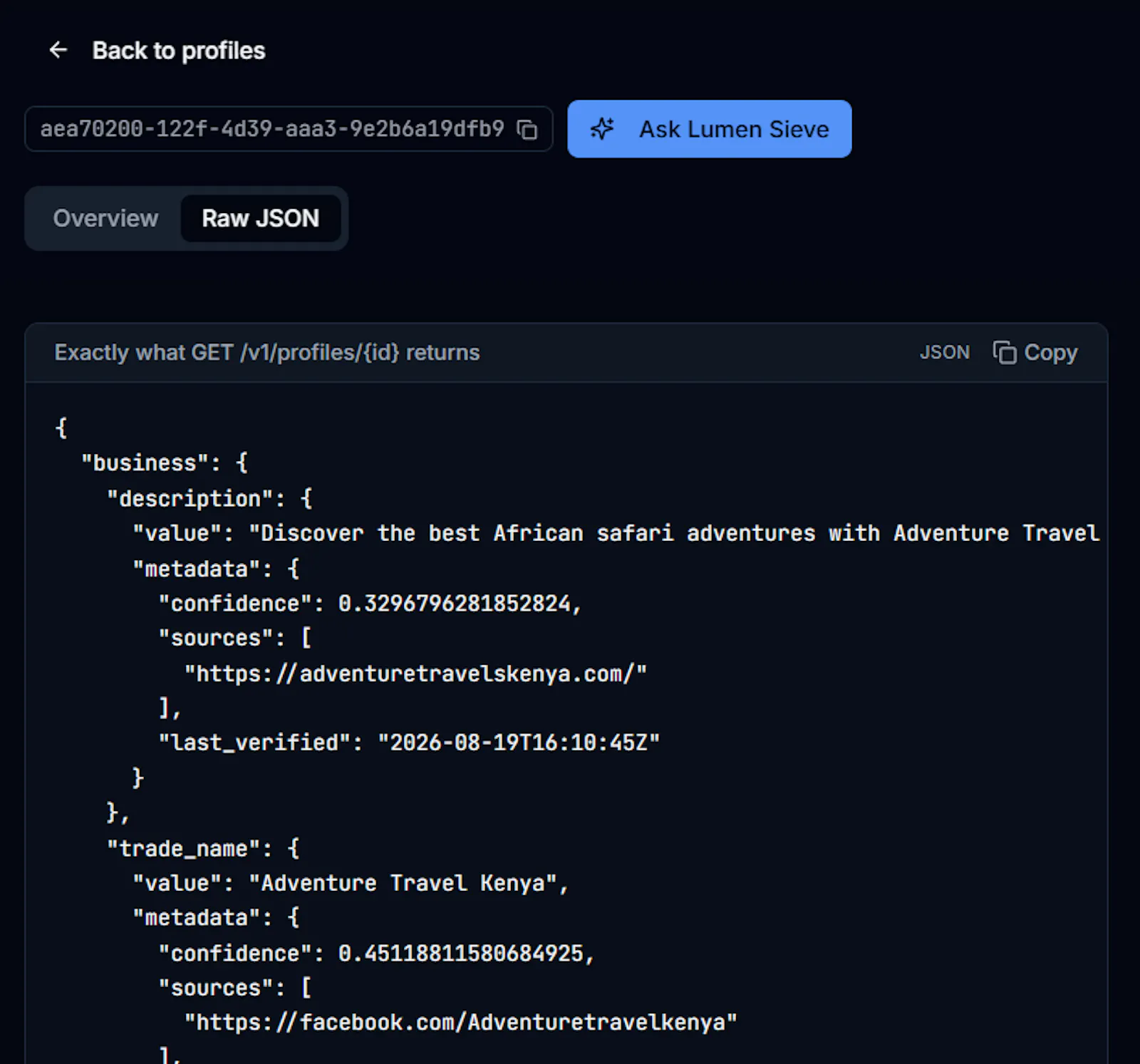Switch to the Overview tab
The width and height of the screenshot is (1140, 1064).
click(x=105, y=218)
